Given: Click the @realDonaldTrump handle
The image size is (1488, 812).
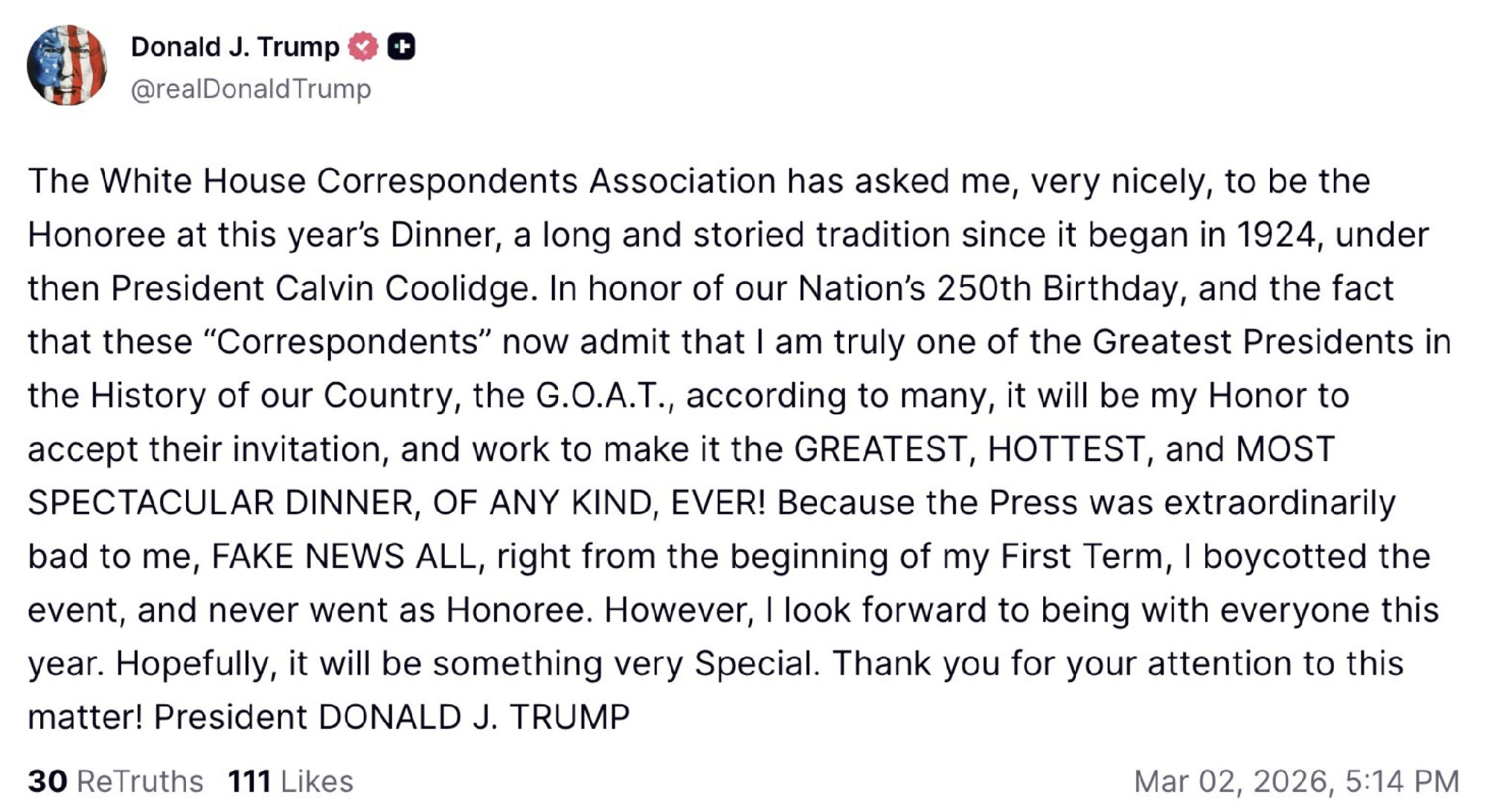Looking at the screenshot, I should coord(251,89).
